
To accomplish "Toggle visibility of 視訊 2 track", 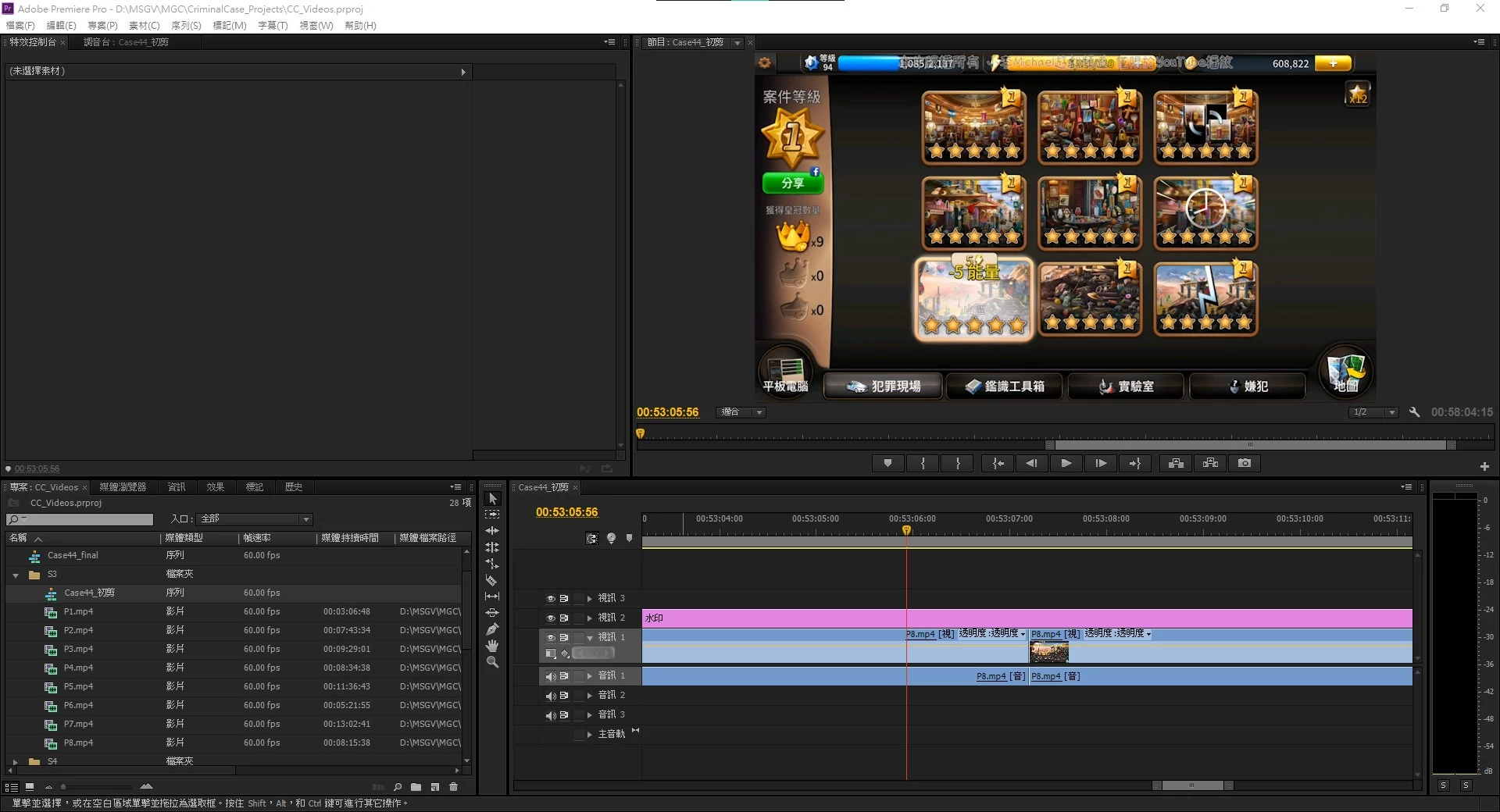I will coord(550,618).
